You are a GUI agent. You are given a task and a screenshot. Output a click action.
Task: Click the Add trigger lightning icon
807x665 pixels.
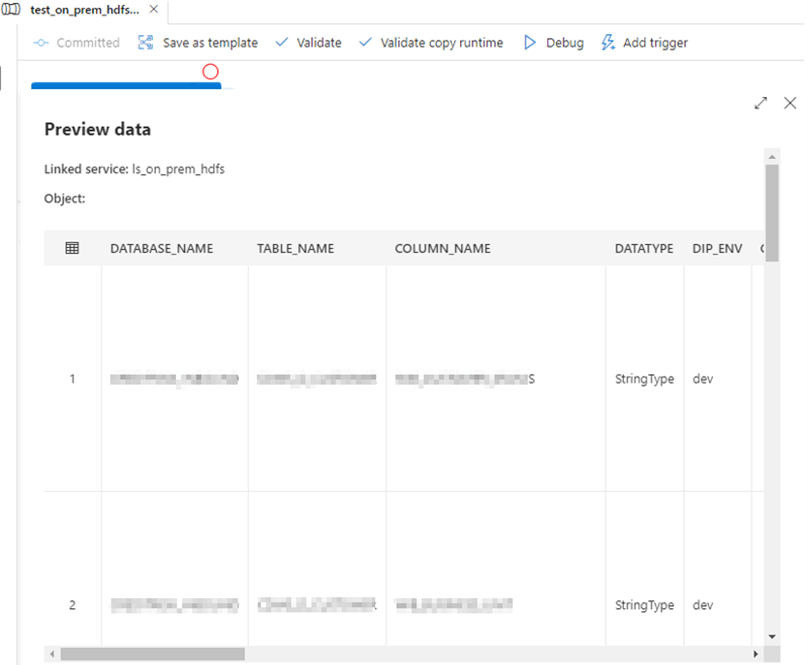(x=607, y=43)
